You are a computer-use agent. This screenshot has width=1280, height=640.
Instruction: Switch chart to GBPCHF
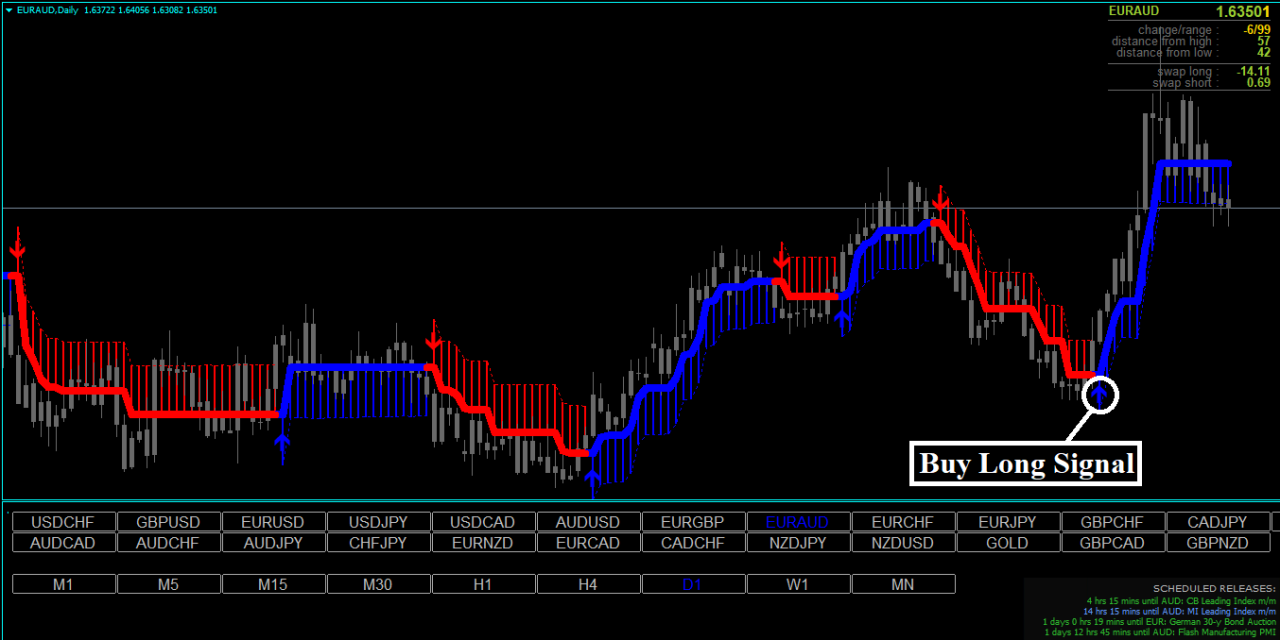[1113, 522]
